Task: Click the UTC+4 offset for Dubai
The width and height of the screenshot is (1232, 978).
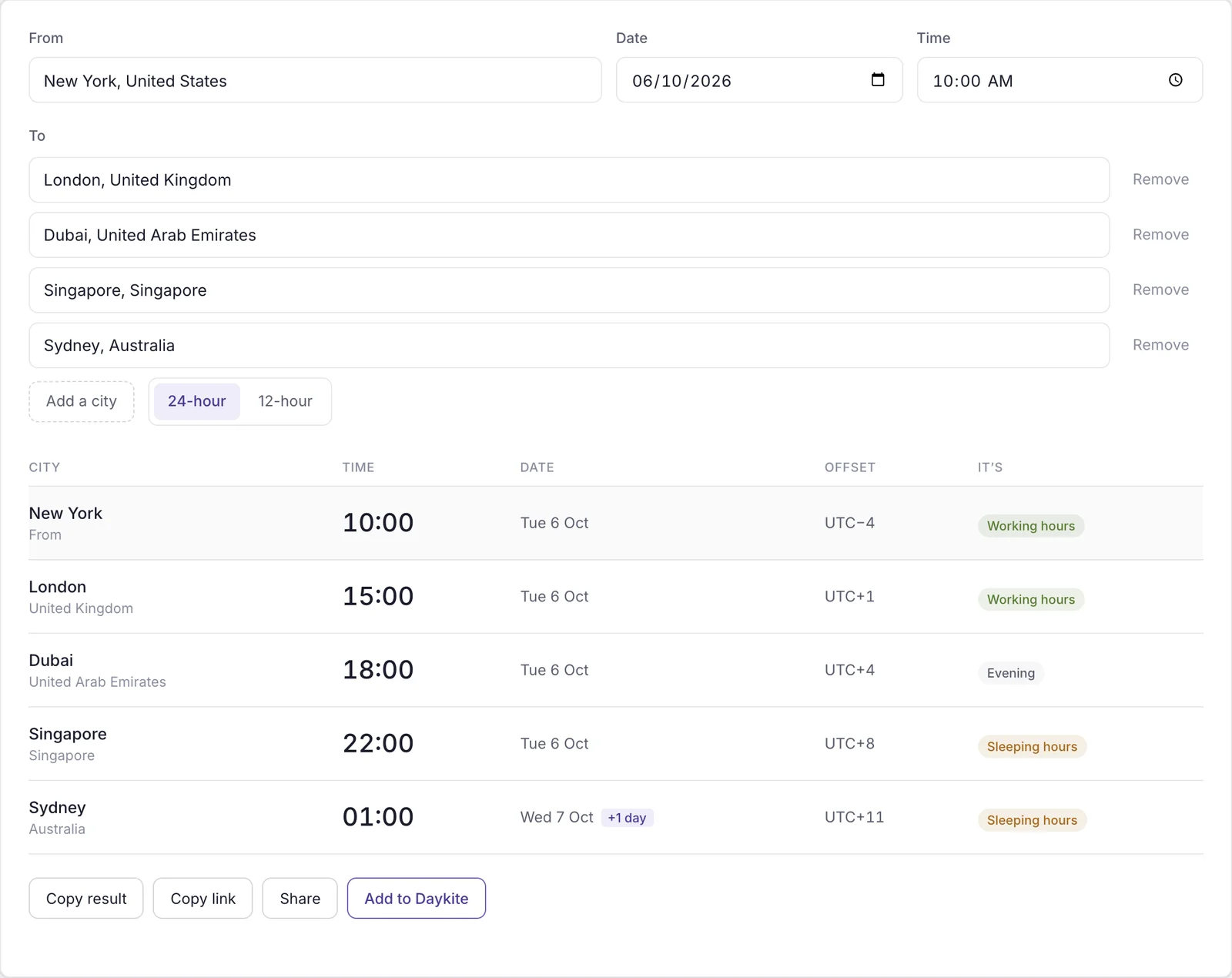Action: click(849, 670)
